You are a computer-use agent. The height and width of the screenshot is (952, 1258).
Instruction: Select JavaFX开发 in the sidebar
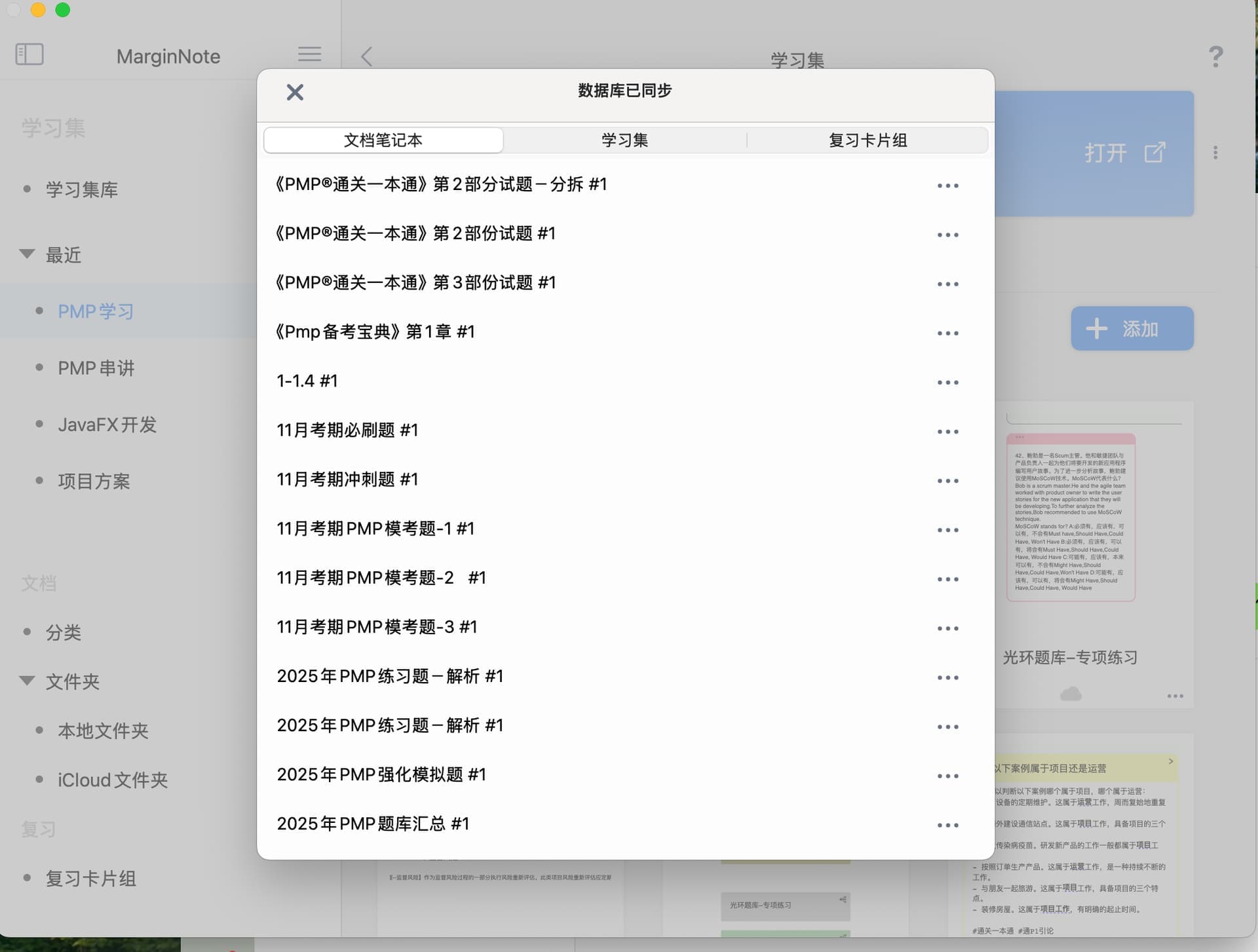pos(107,425)
